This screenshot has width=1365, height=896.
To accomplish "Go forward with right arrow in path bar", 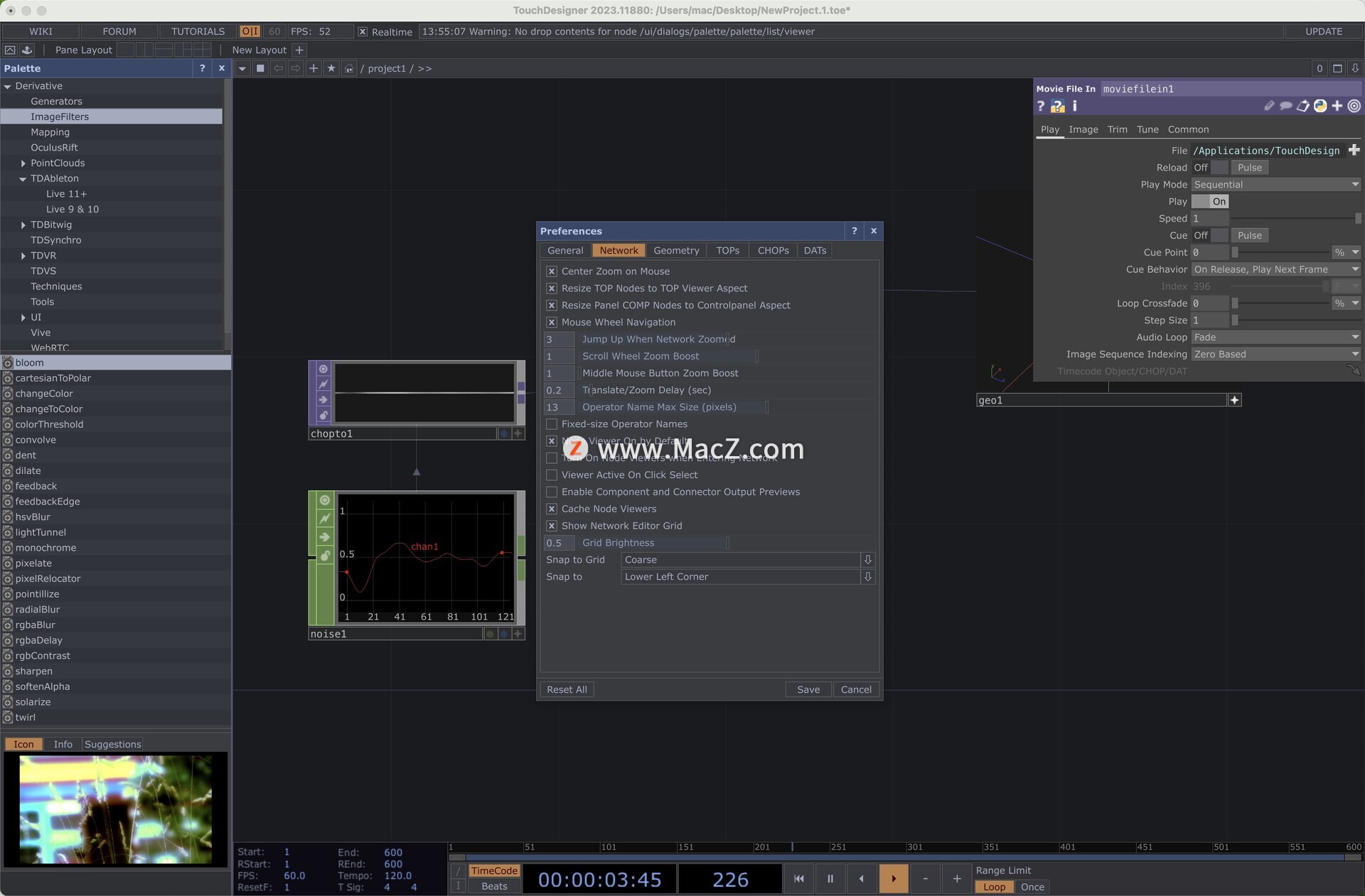I will click(296, 69).
